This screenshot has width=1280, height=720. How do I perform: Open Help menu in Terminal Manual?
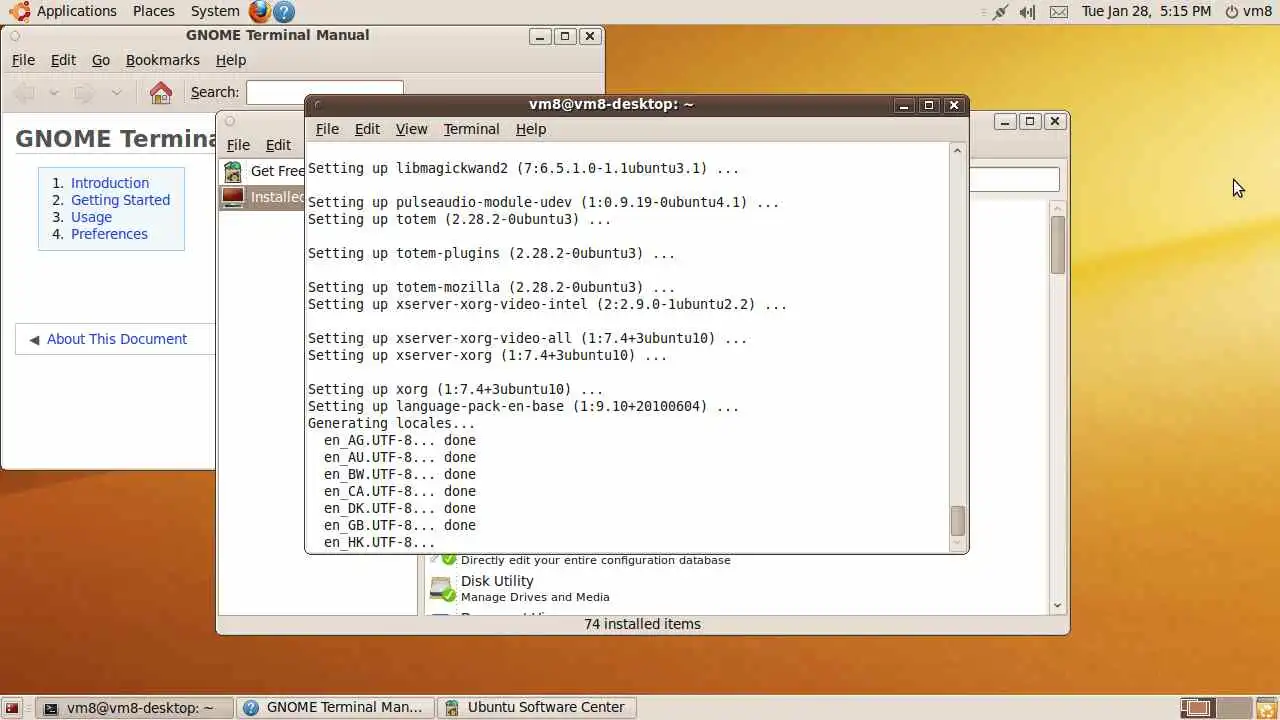pyautogui.click(x=230, y=60)
